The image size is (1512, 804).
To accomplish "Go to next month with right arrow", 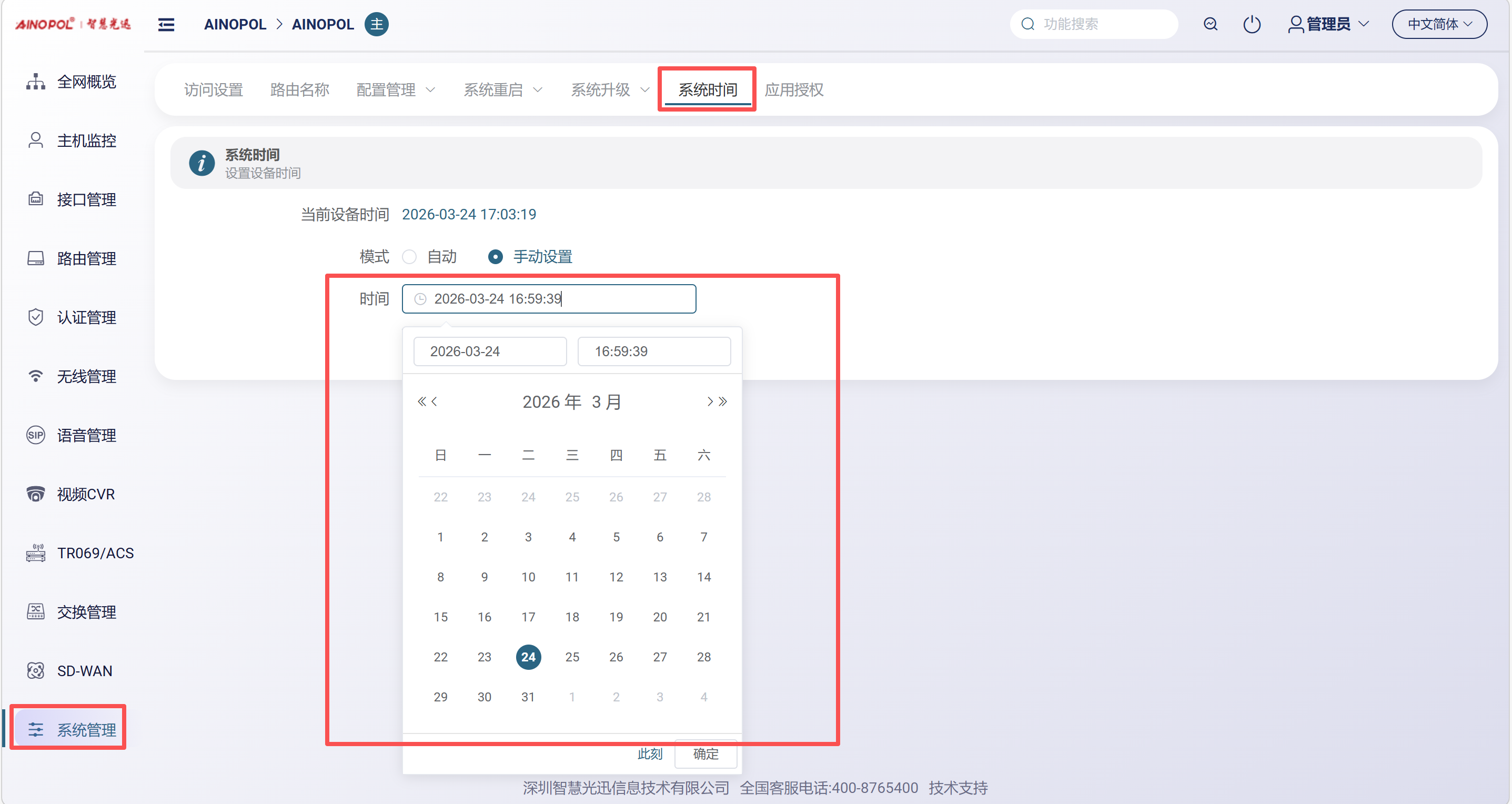I will tap(710, 401).
